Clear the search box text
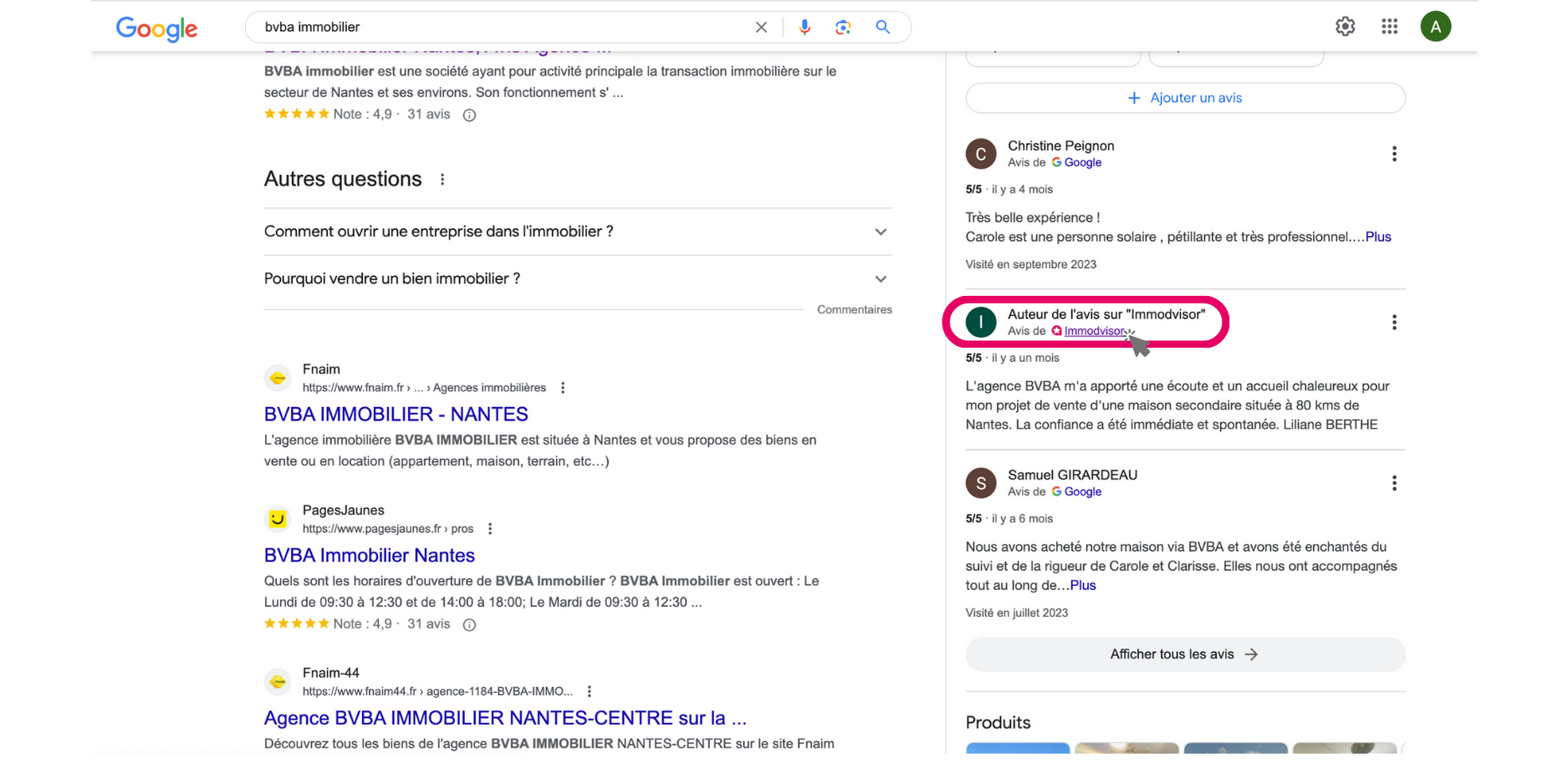This screenshot has height=784, width=1568. (x=761, y=27)
